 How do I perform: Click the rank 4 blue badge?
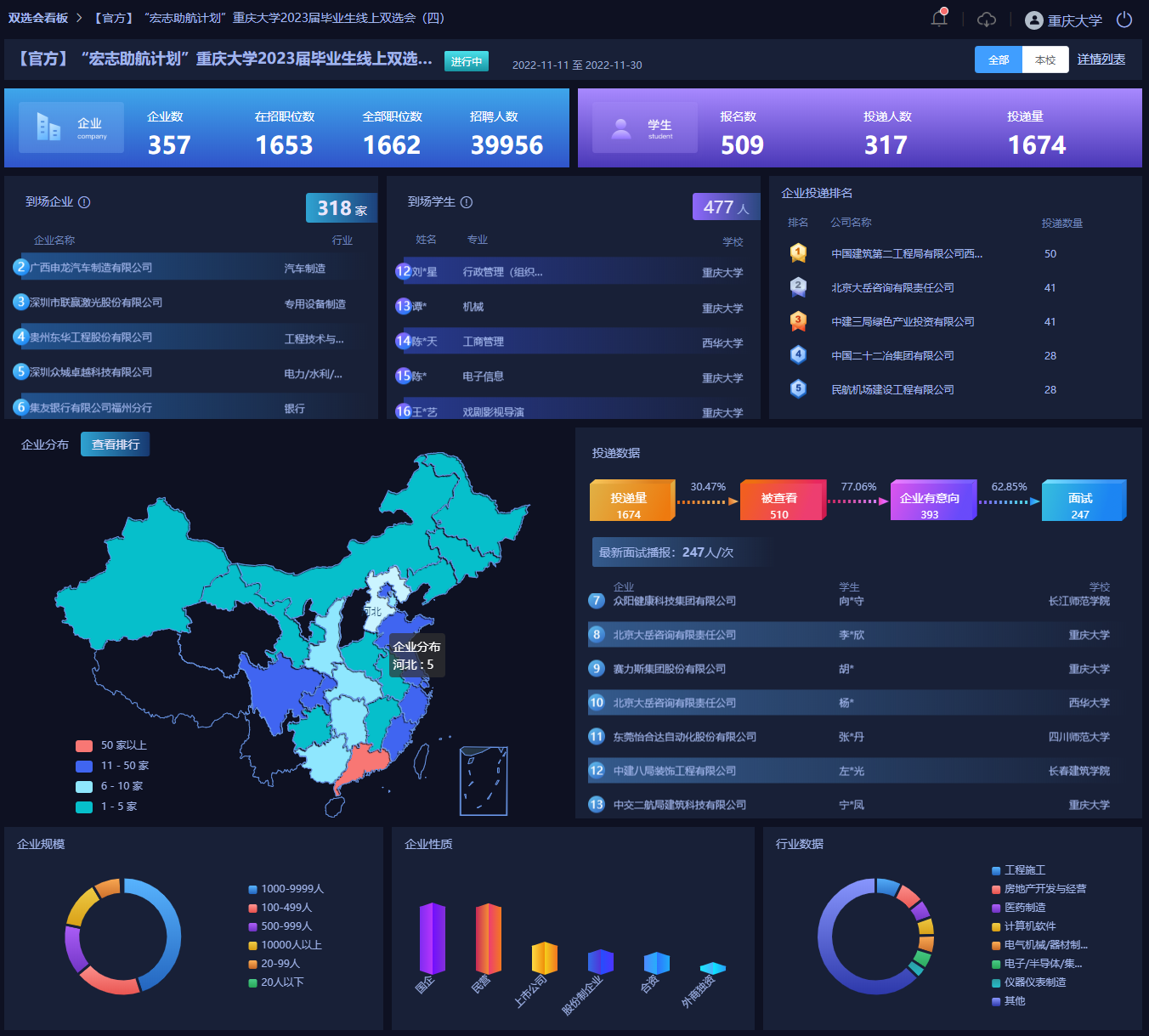(798, 355)
